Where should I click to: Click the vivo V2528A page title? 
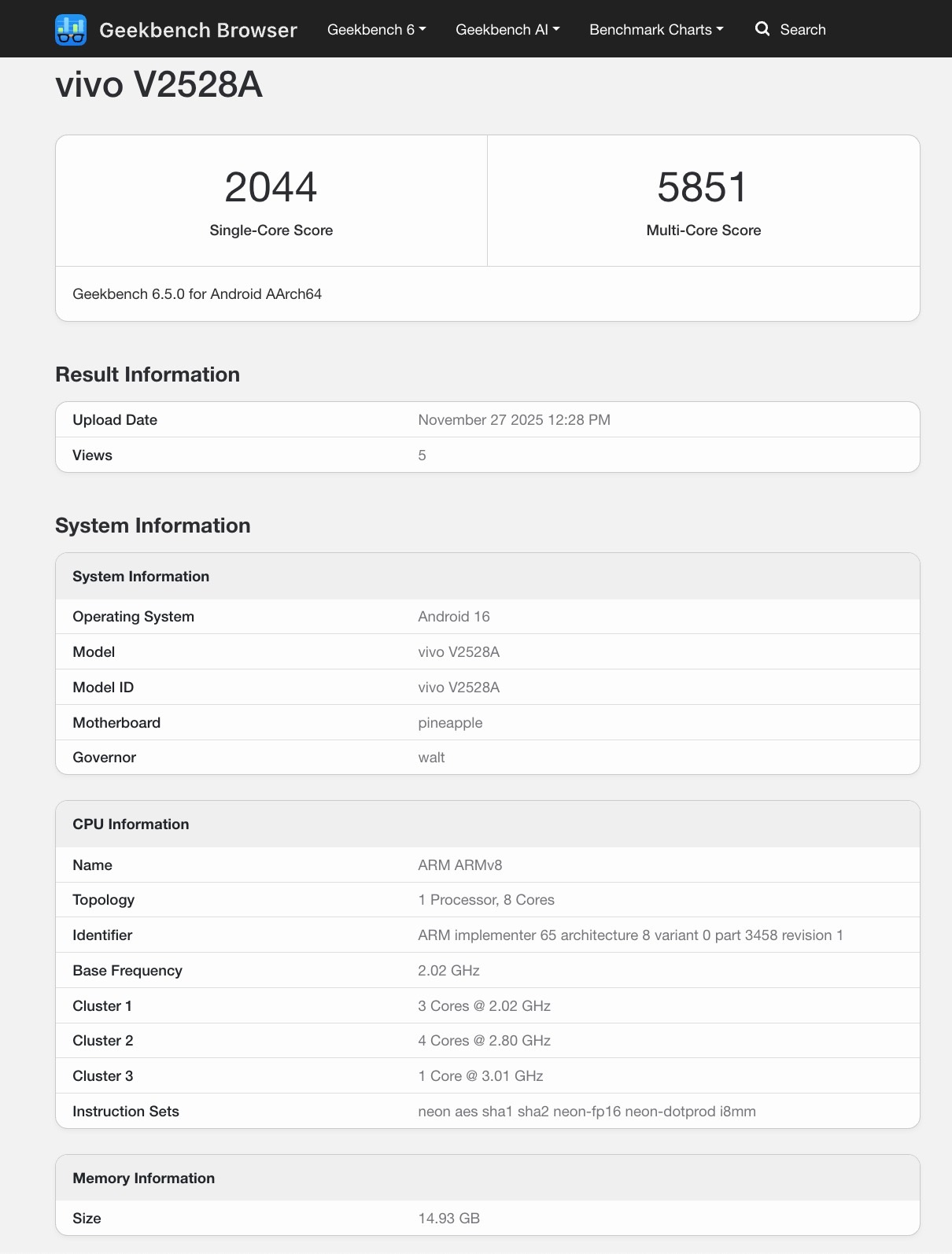pyautogui.click(x=159, y=84)
